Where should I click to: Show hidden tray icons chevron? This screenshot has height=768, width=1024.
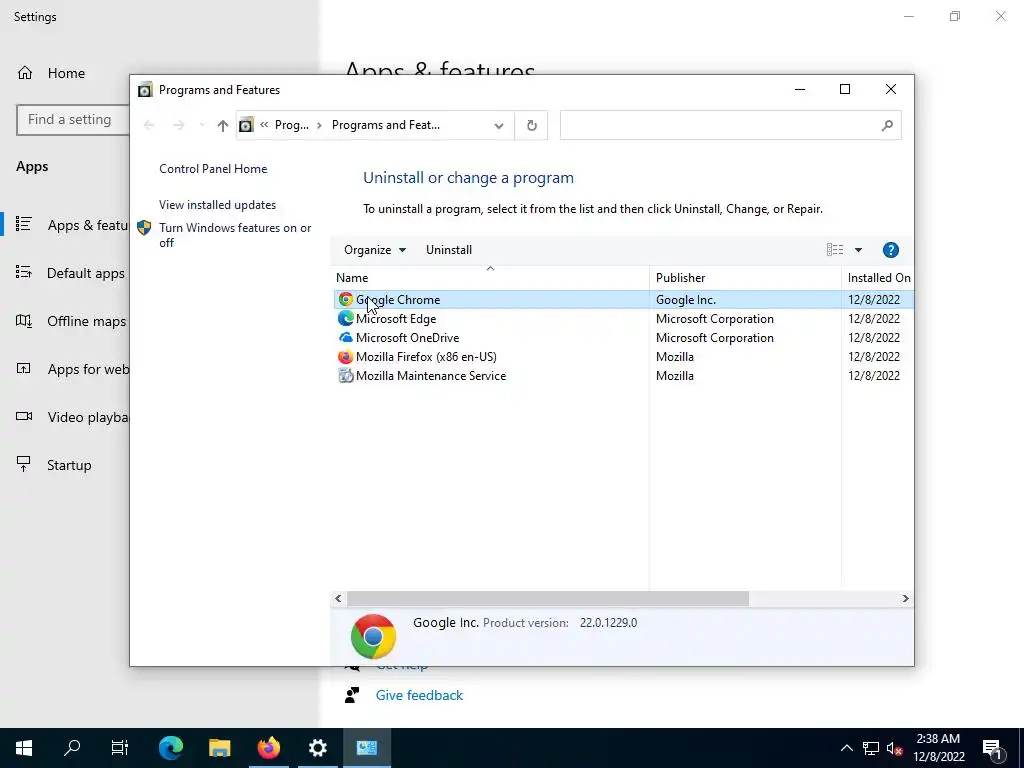pyautogui.click(x=846, y=748)
